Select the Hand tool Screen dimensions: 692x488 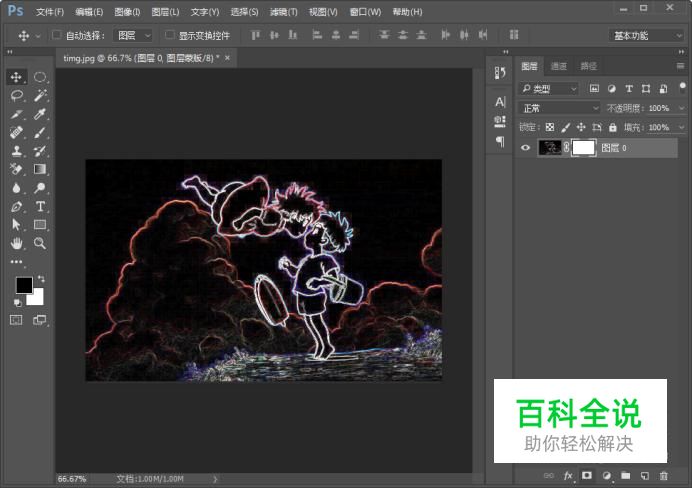click(x=17, y=243)
